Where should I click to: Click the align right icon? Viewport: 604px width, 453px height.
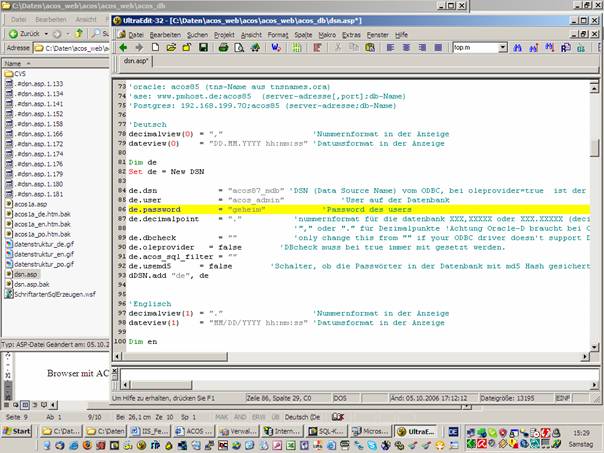(422, 48)
